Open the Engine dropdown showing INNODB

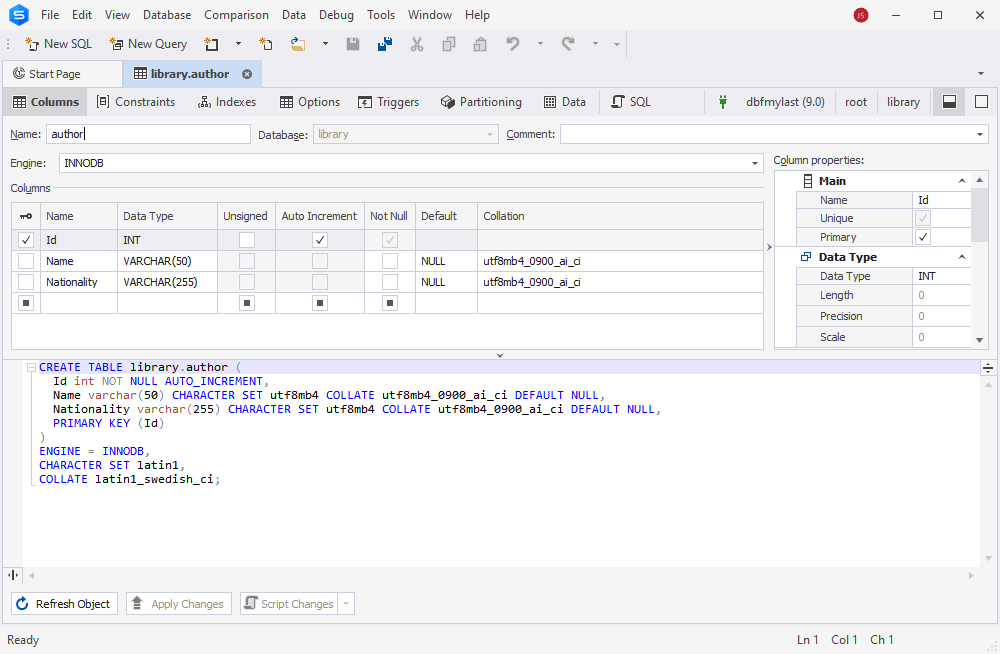coord(755,162)
